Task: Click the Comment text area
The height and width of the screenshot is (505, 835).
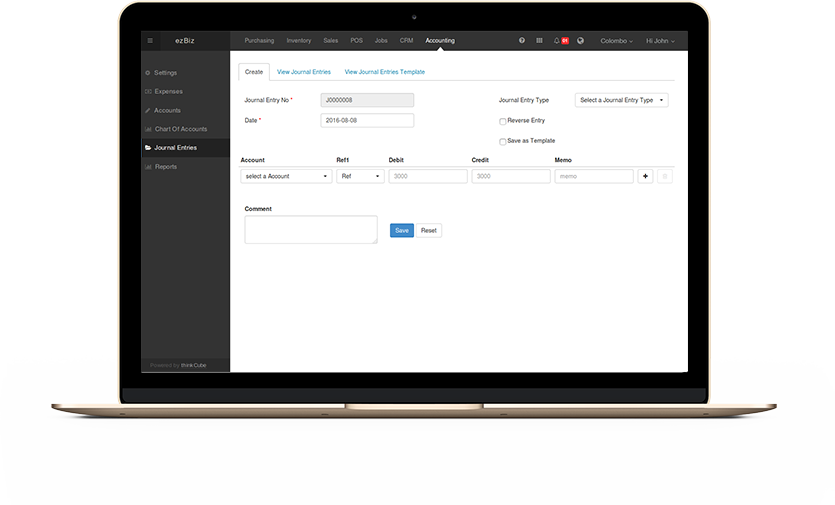Action: [311, 230]
